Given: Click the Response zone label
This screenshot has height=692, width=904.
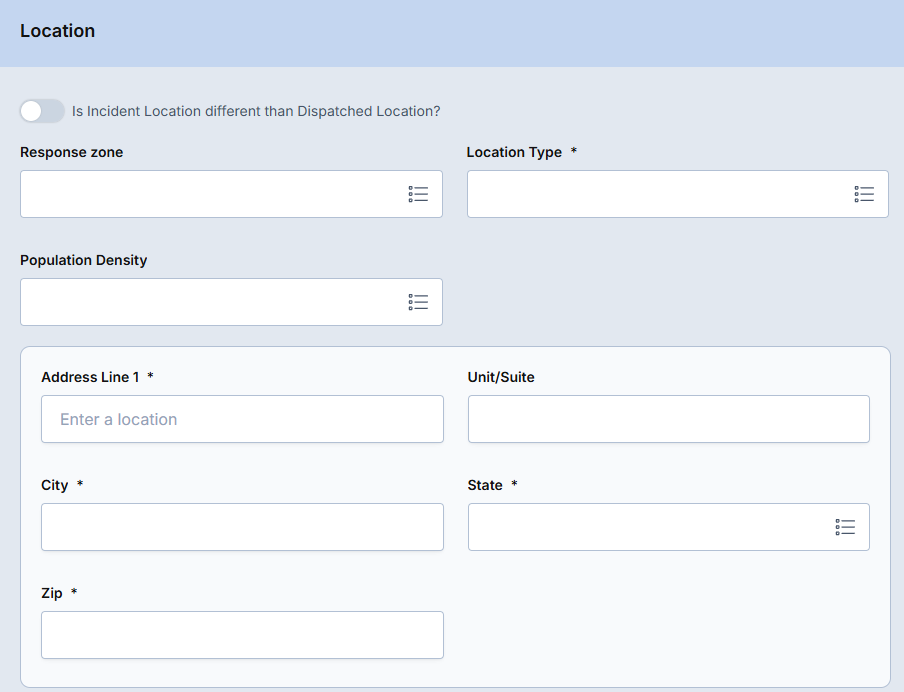Looking at the screenshot, I should pyautogui.click(x=71, y=152).
